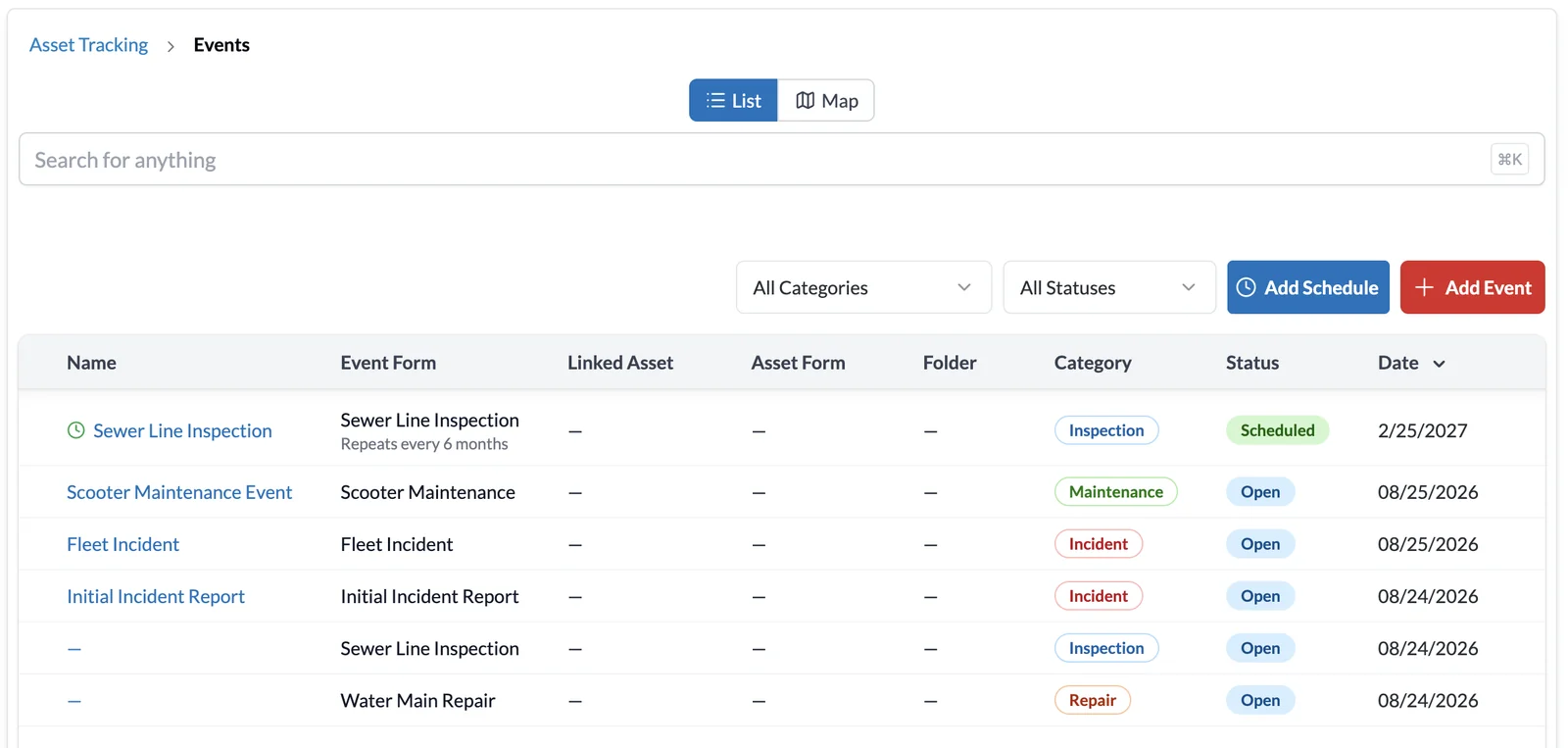Click Inspection badge in the 2/25/2027 row
This screenshot has width=1568, height=748.
[x=1106, y=430]
